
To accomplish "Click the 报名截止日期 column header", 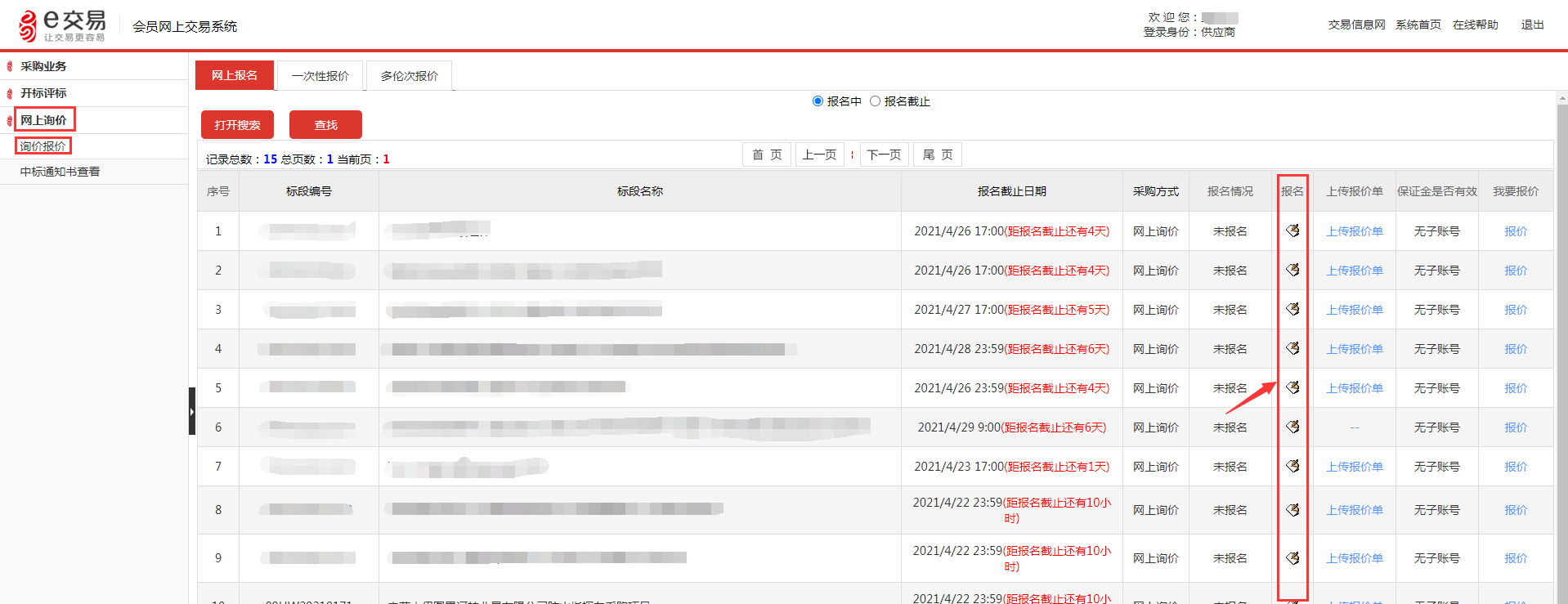I will 1012,191.
